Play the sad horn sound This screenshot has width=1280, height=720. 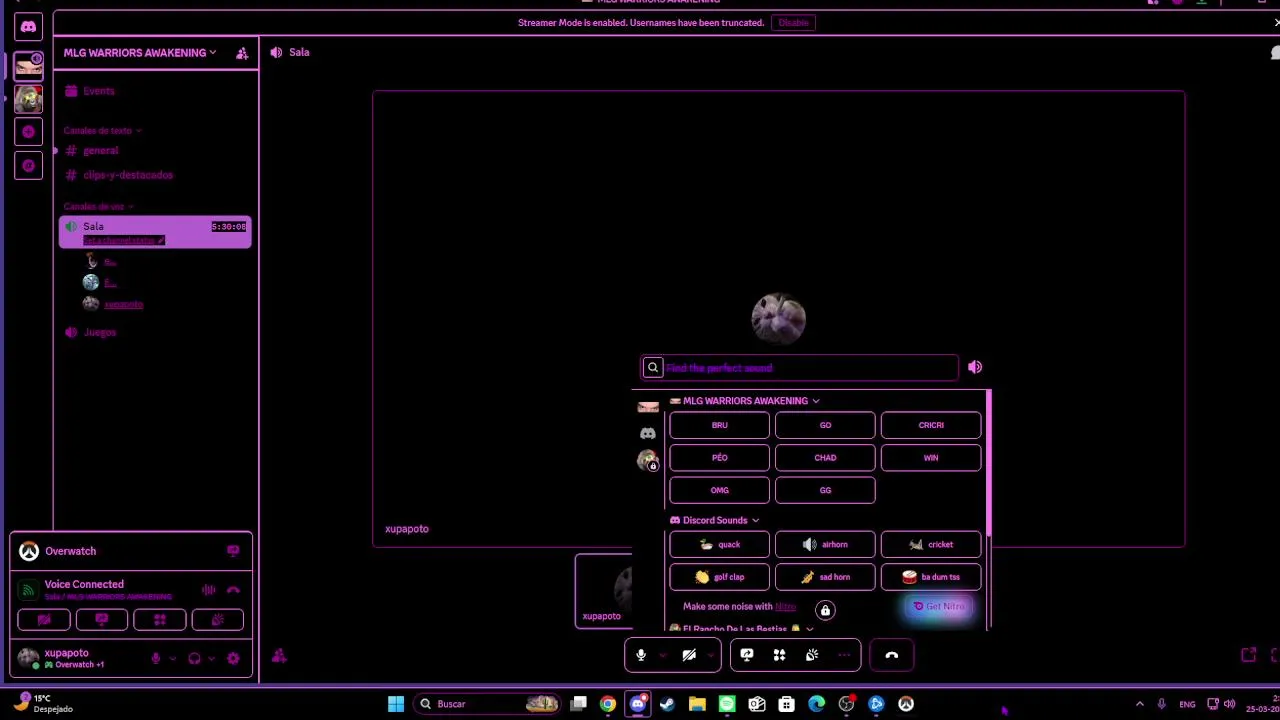[x=825, y=577]
